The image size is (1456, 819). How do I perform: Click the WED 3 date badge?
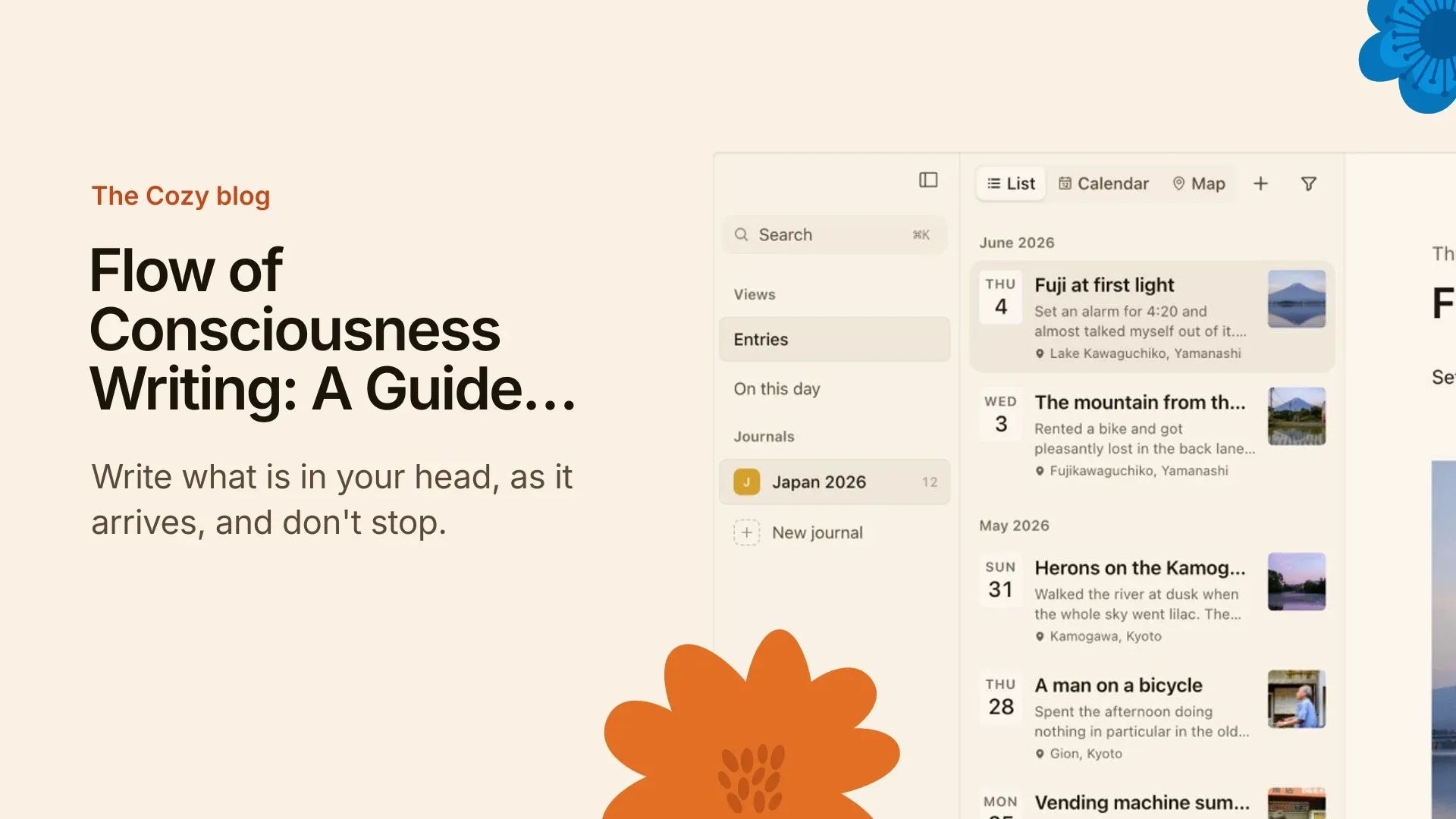[1001, 415]
